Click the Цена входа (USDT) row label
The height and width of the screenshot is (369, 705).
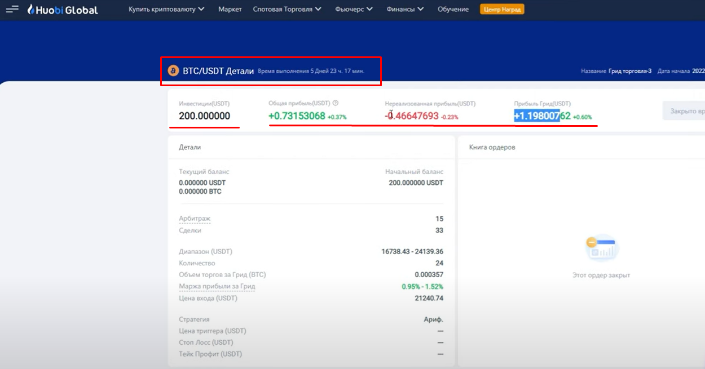tap(208, 298)
